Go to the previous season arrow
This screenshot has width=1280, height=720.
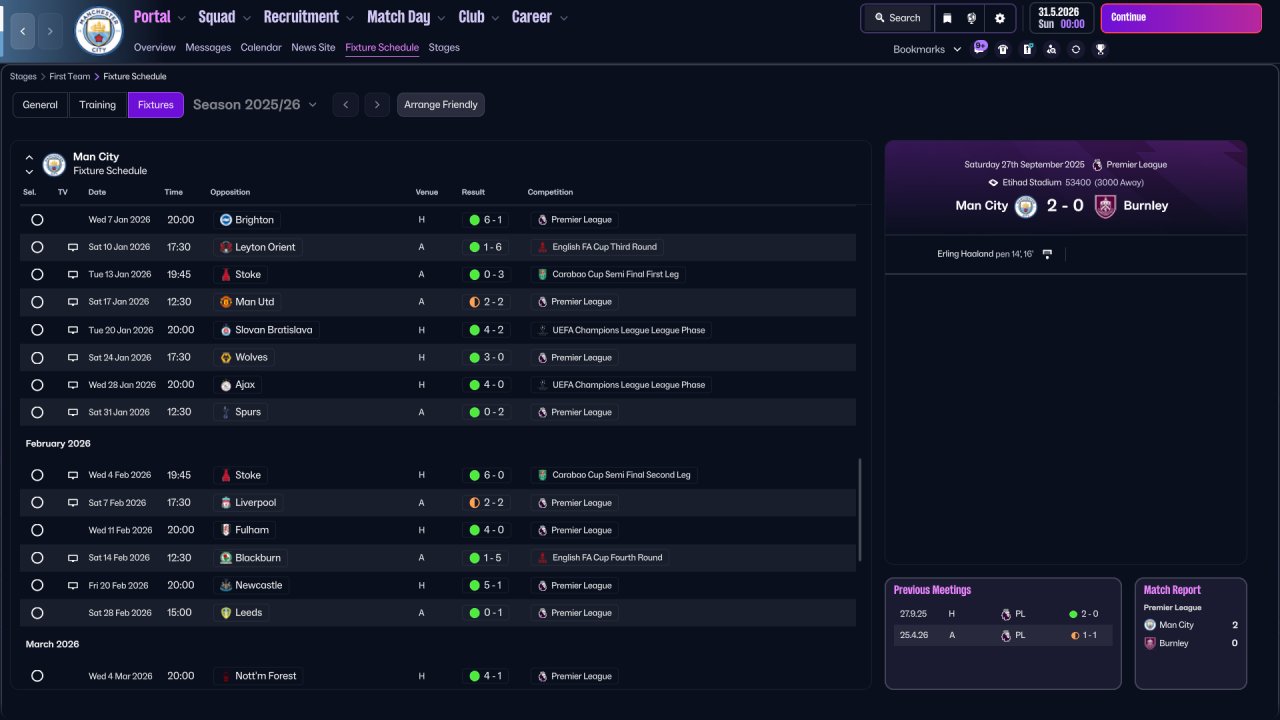(346, 105)
